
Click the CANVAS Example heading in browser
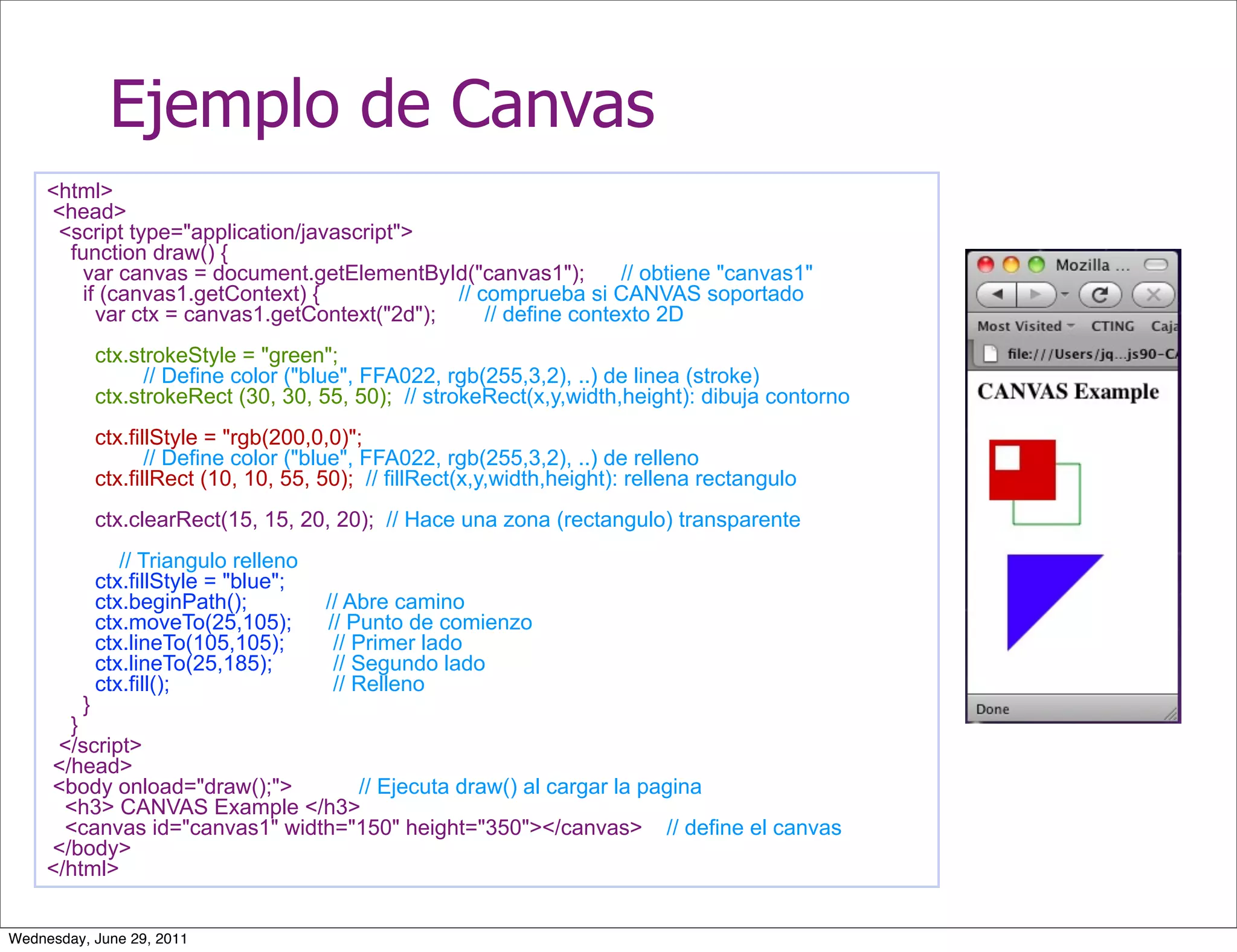(1068, 391)
